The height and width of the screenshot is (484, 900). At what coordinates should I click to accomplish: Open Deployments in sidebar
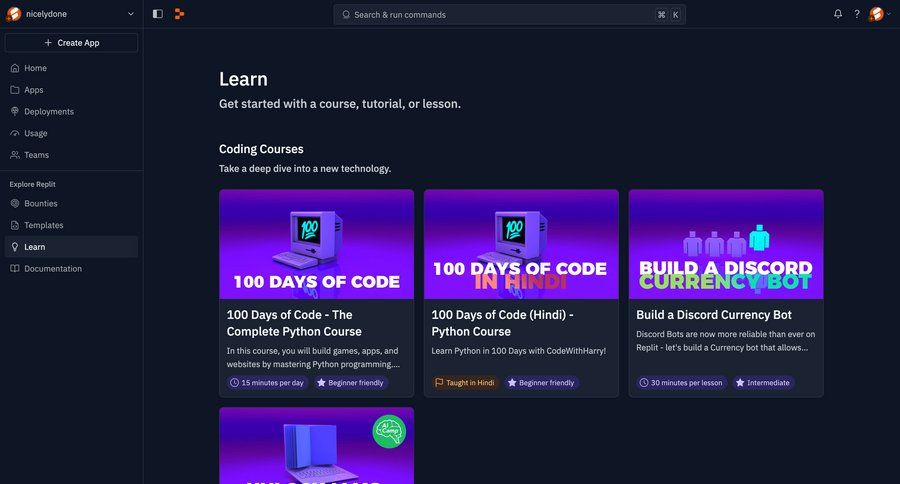[71, 111]
